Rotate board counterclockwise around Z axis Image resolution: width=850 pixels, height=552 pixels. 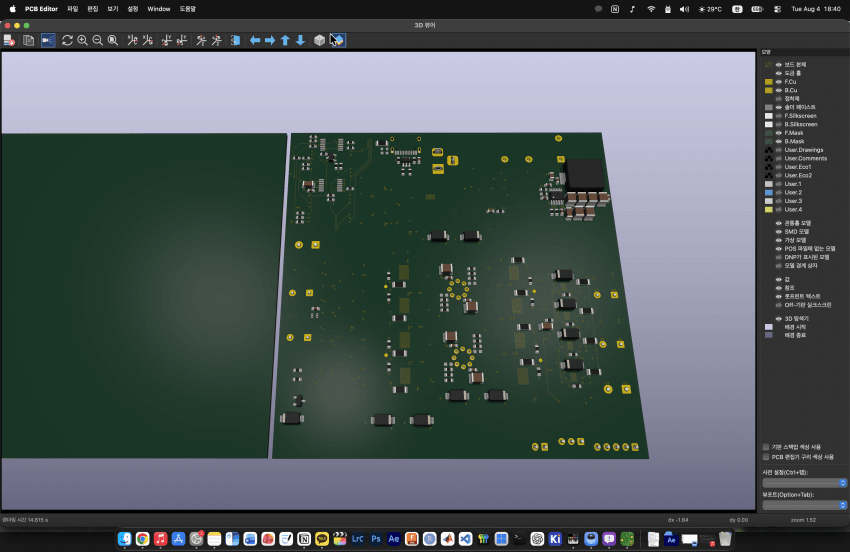[x=216, y=40]
